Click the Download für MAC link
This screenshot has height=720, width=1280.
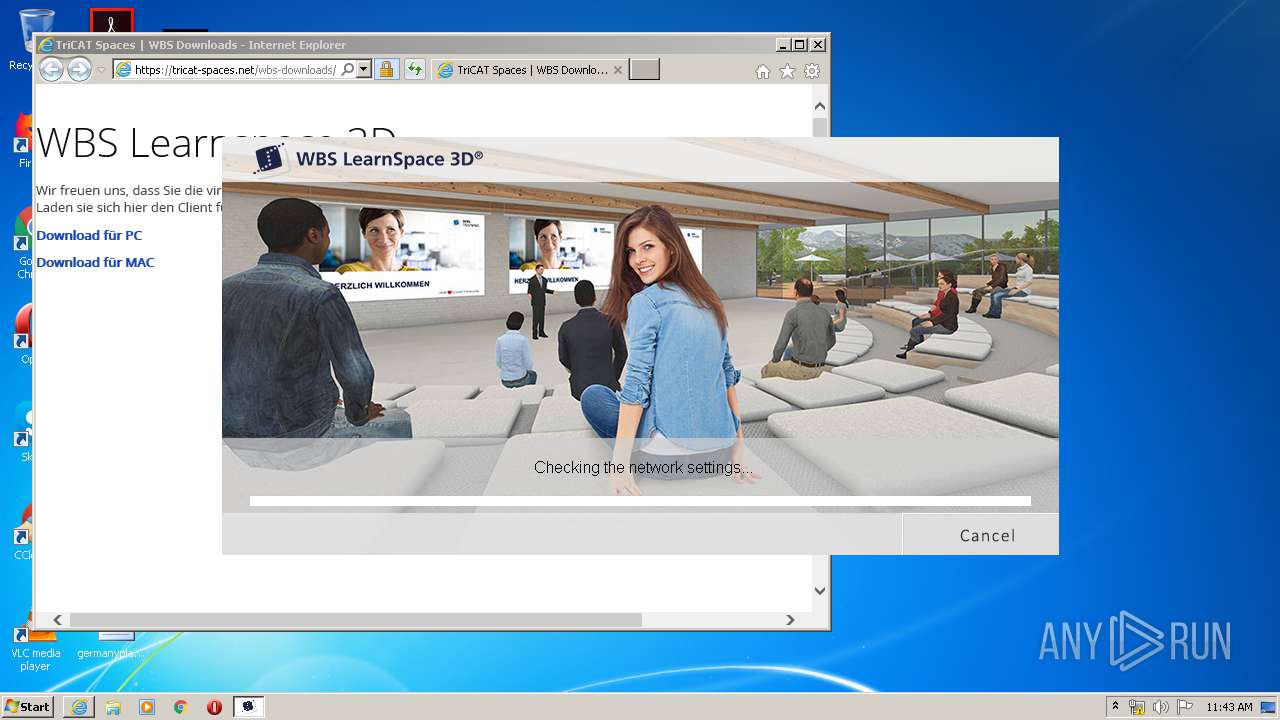tap(95, 262)
